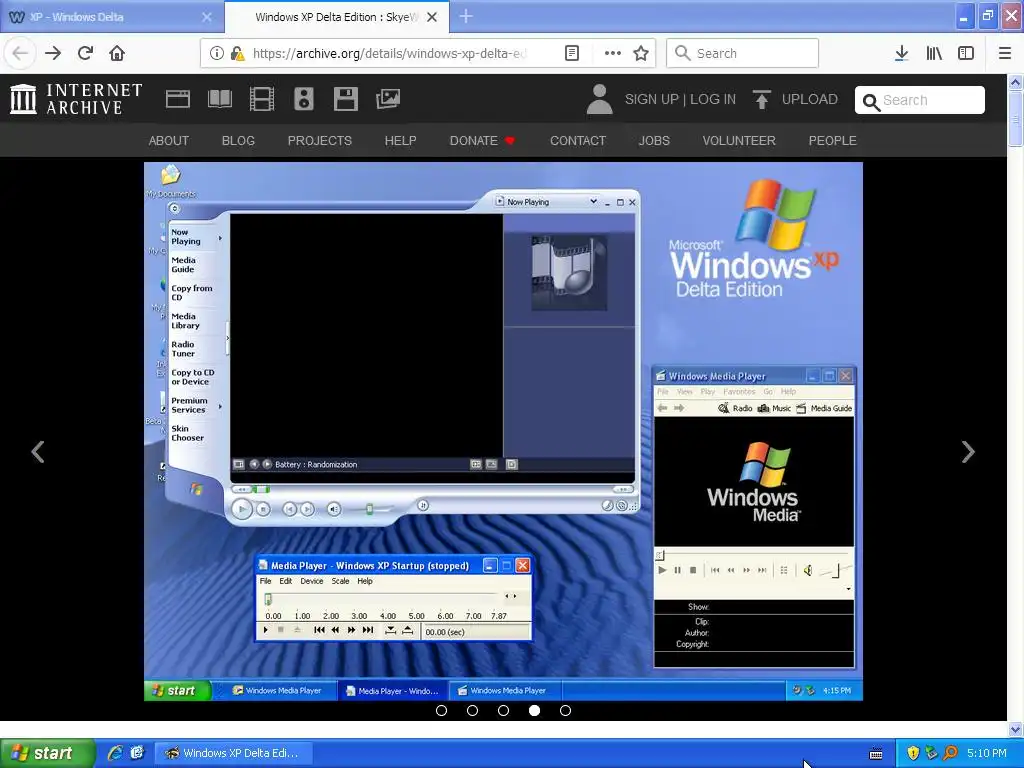Click the UPLOAD link
This screenshot has width=1024, height=768.
pos(810,99)
